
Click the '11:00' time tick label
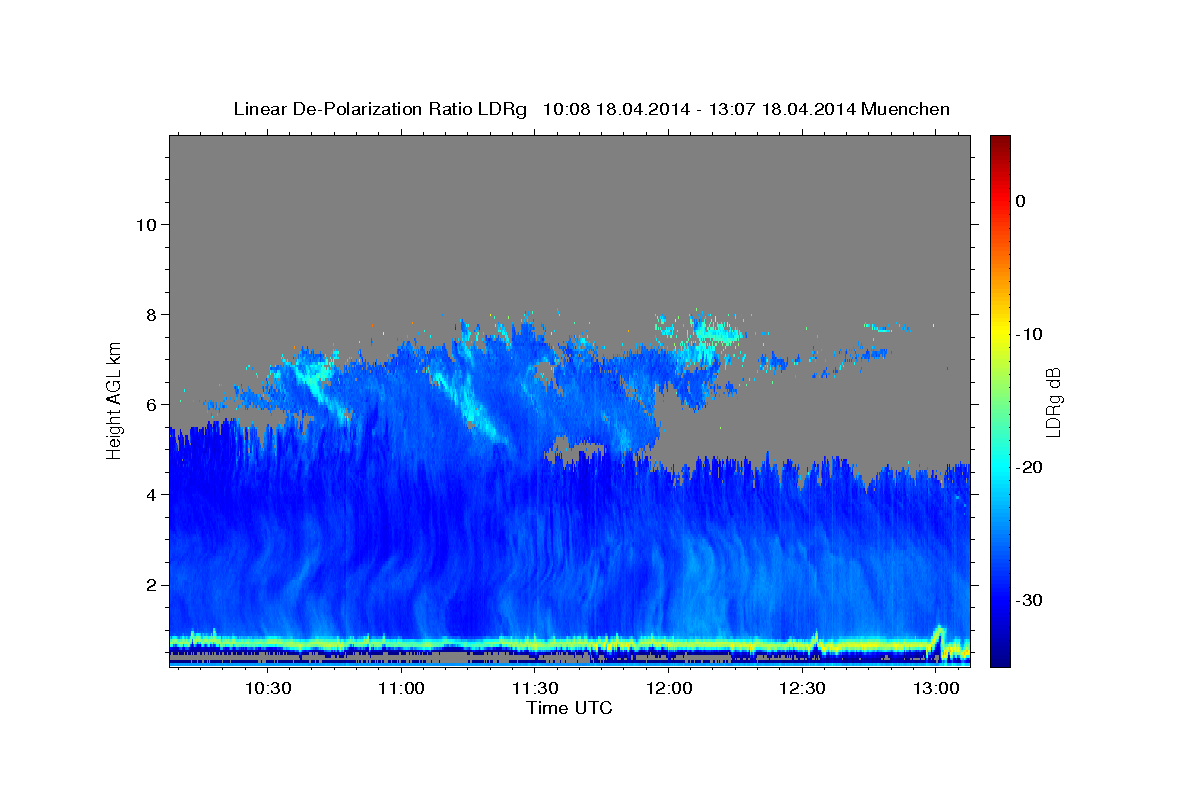tap(401, 689)
